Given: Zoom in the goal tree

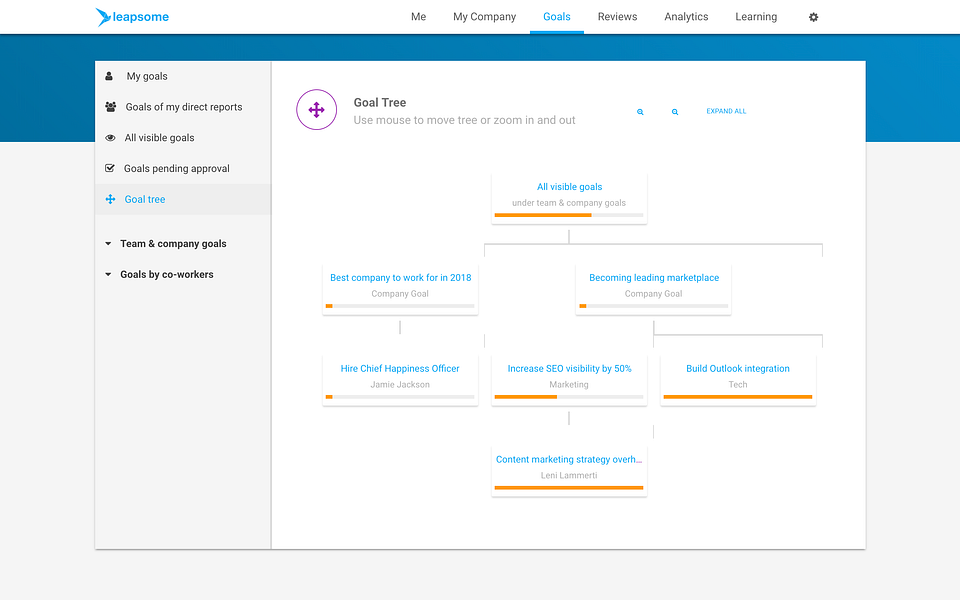Looking at the screenshot, I should point(675,111).
